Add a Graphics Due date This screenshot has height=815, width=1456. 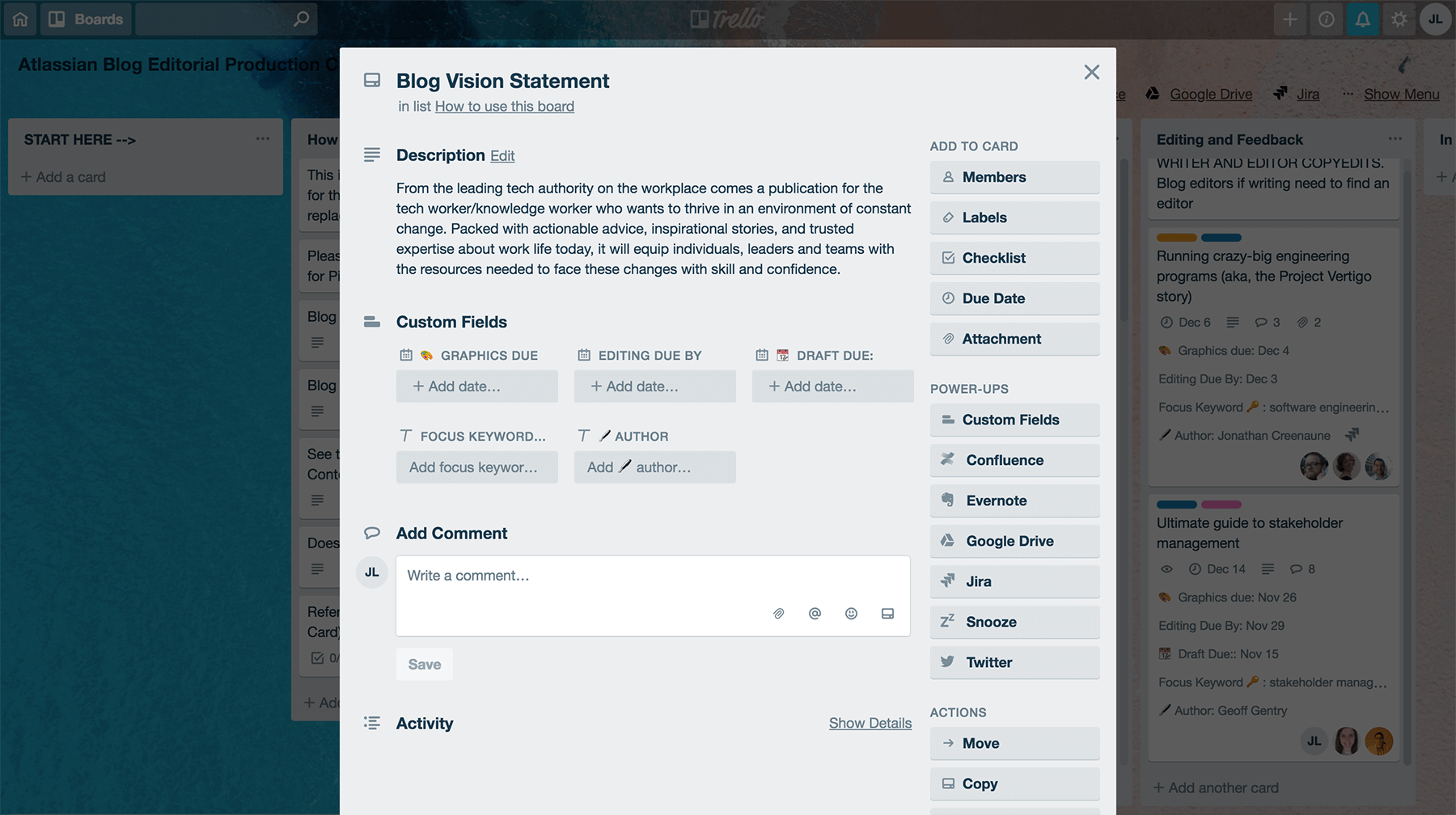(477, 386)
